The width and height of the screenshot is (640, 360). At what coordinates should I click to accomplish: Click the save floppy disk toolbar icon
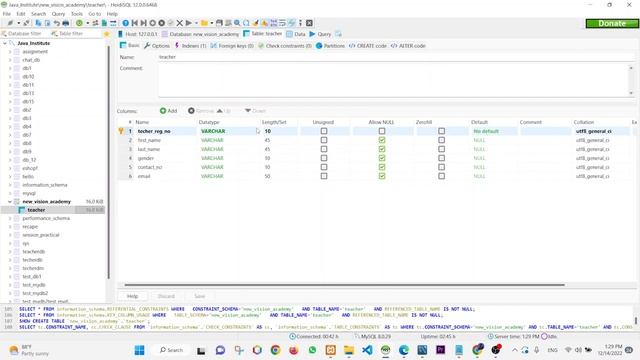[x=219, y=23]
